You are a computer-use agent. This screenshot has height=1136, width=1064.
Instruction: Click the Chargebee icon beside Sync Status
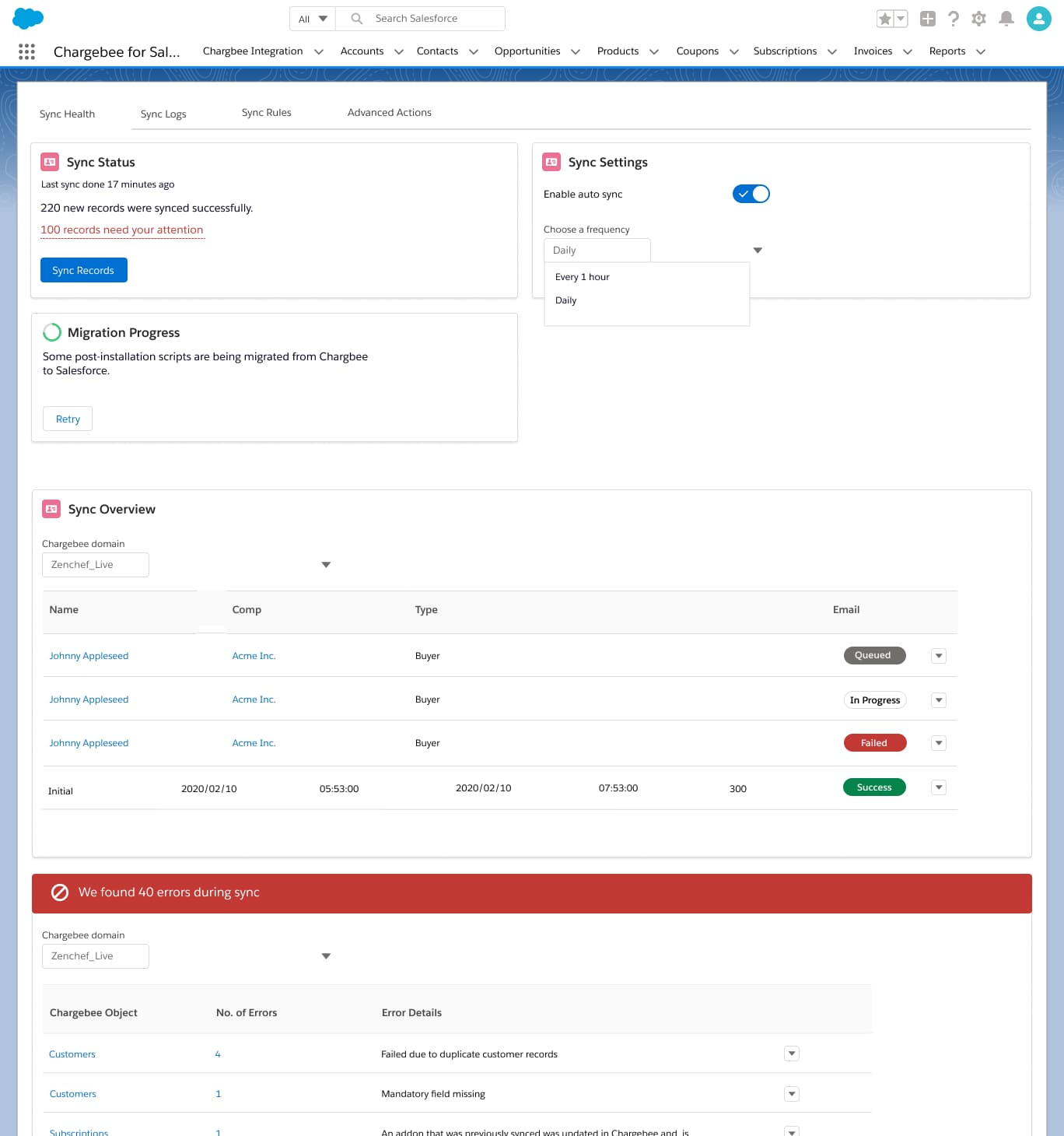pyautogui.click(x=51, y=161)
